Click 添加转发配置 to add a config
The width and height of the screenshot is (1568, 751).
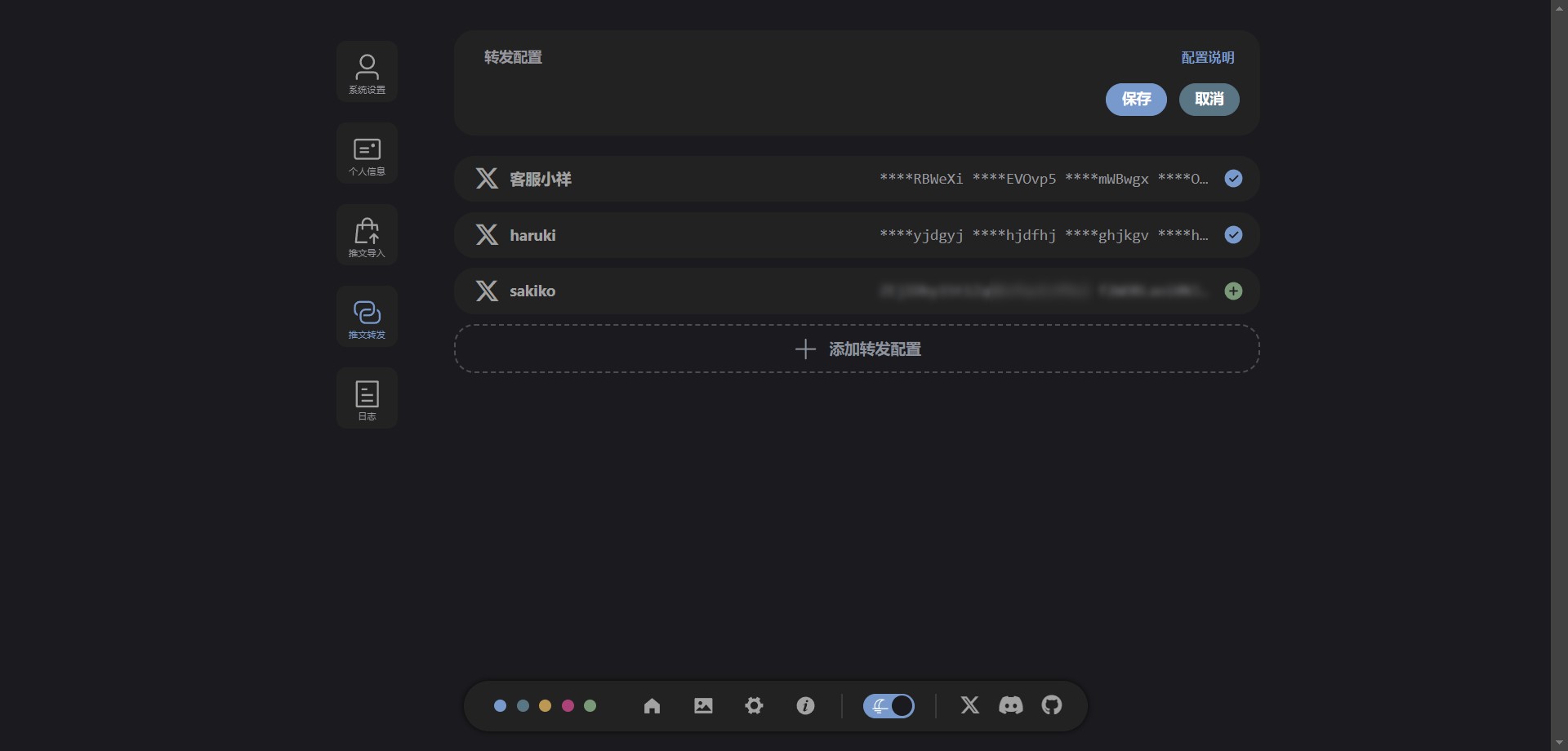point(857,349)
